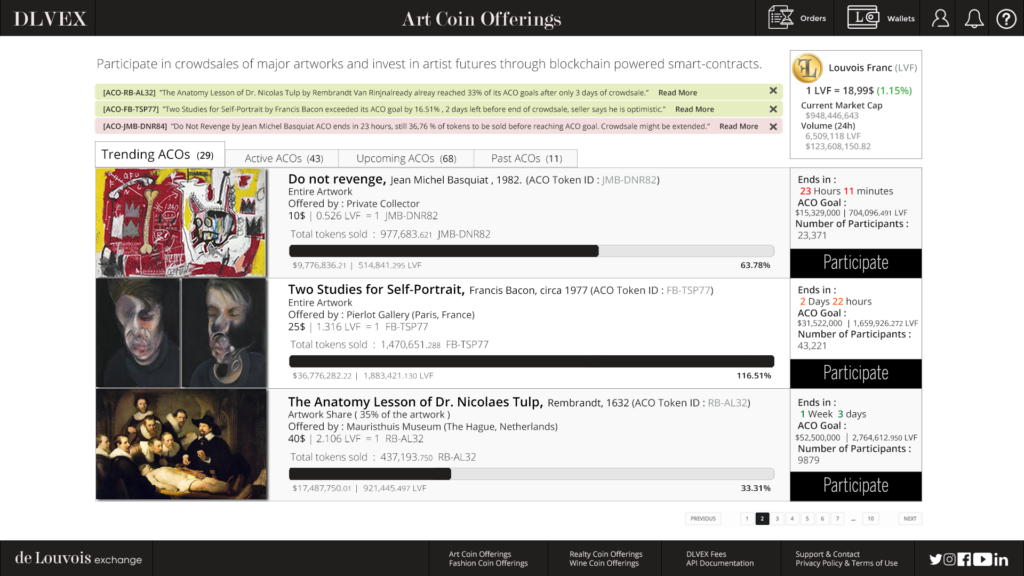Open the user account profile icon

pyautogui.click(x=940, y=18)
